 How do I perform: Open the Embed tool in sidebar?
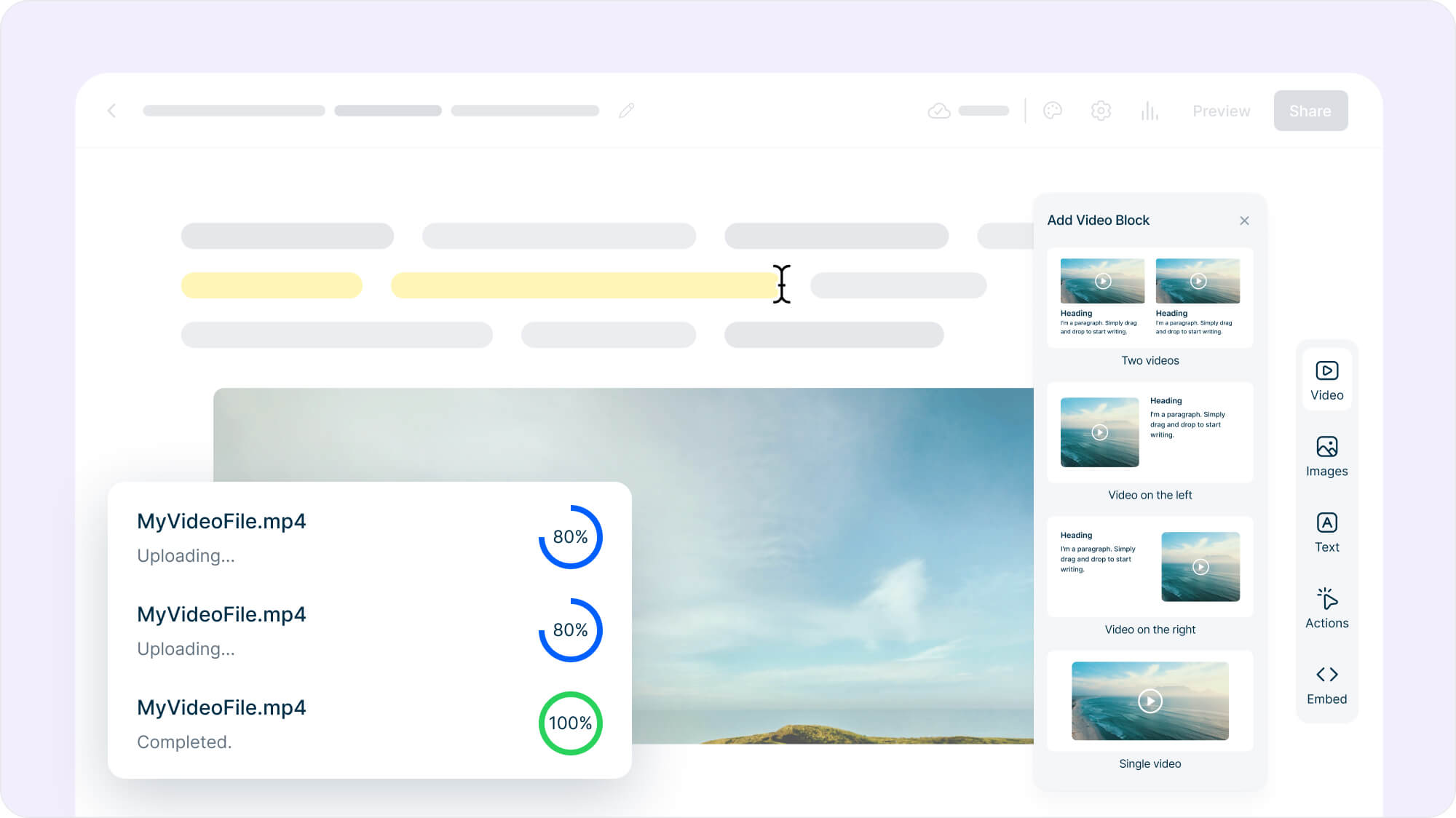(x=1326, y=685)
